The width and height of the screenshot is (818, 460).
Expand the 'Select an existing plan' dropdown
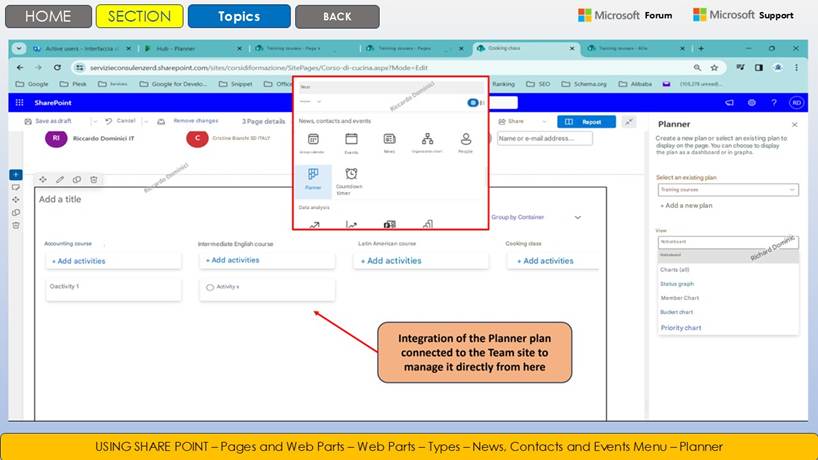click(727, 189)
